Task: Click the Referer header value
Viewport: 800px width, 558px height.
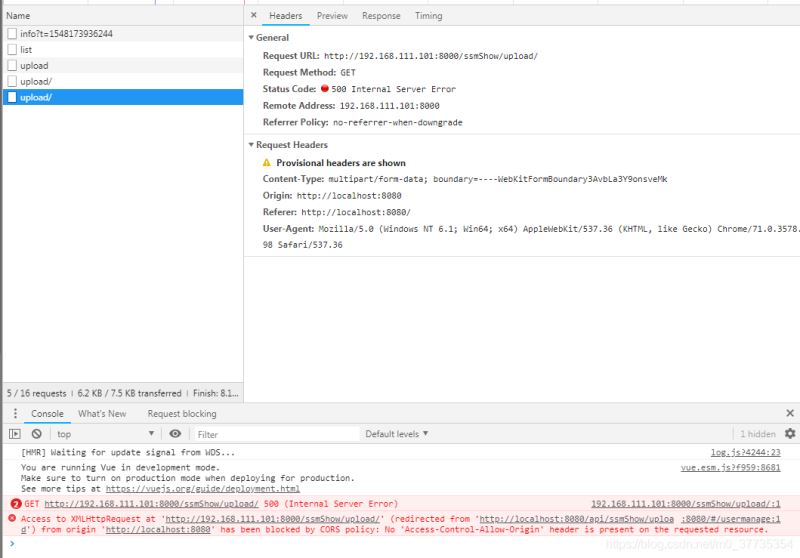Action: coord(356,212)
